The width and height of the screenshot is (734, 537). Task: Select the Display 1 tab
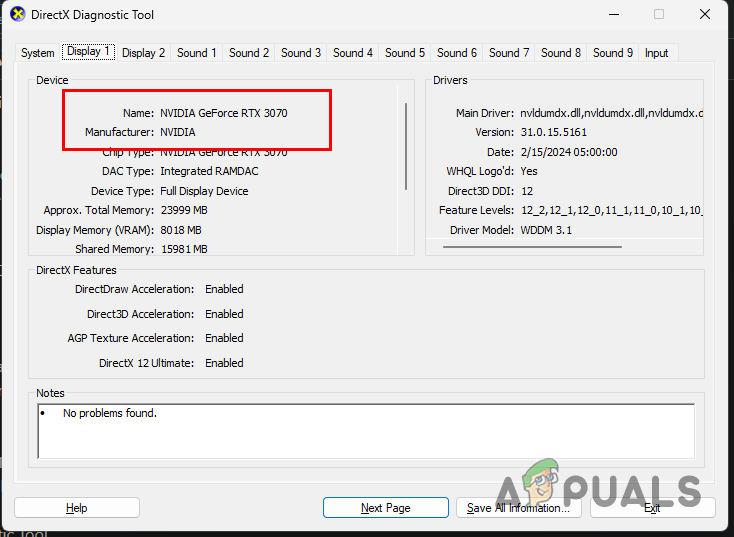pyautogui.click(x=88, y=51)
